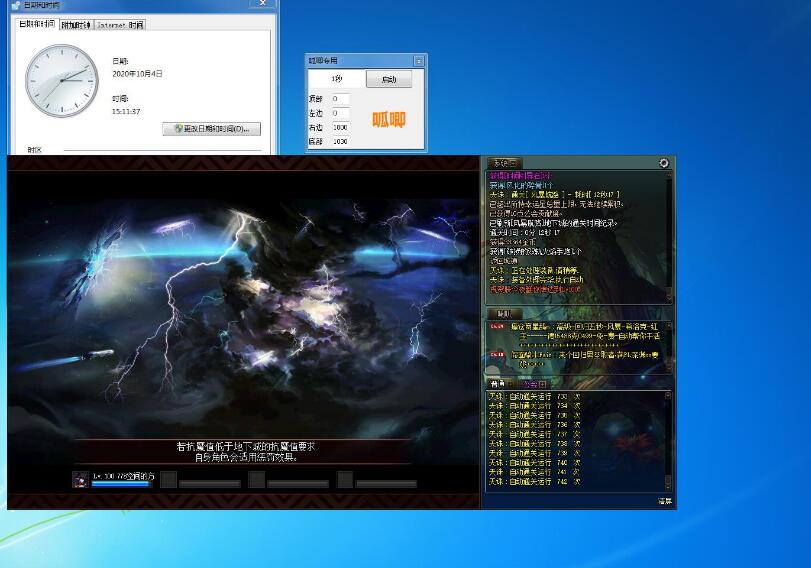The height and width of the screenshot is (568, 811).
Task: Click system log scrollbar up arrow
Action: pos(669,175)
